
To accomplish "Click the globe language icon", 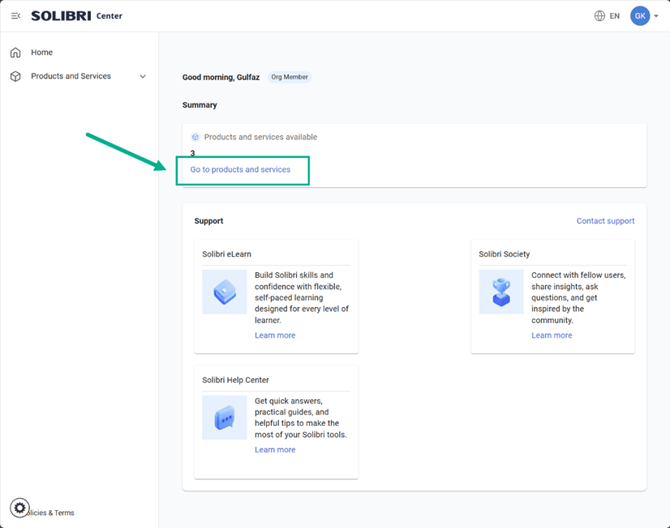I will [x=600, y=16].
